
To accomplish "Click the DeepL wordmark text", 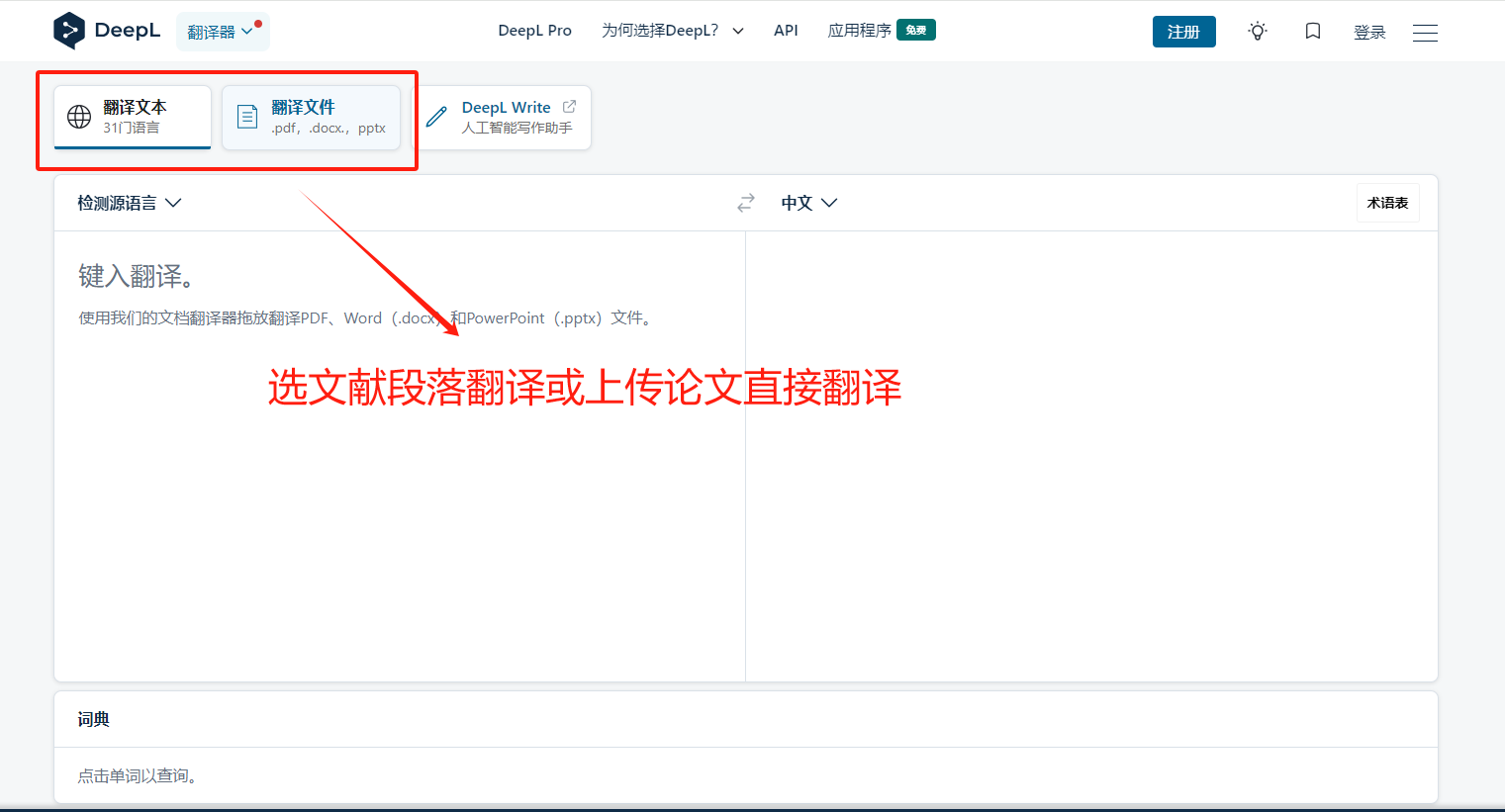I will coord(128,31).
